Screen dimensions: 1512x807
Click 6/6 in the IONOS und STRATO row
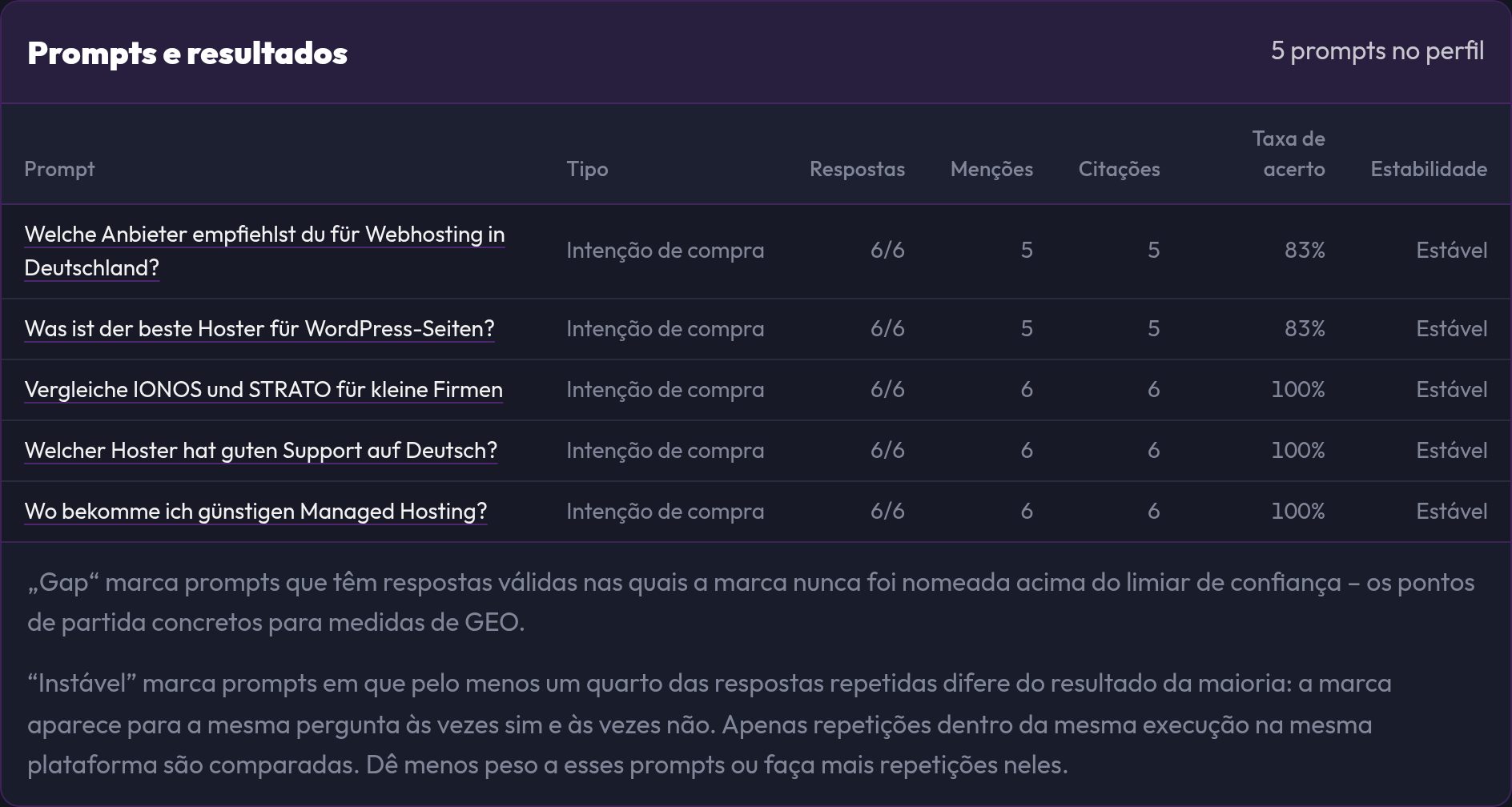pos(887,390)
